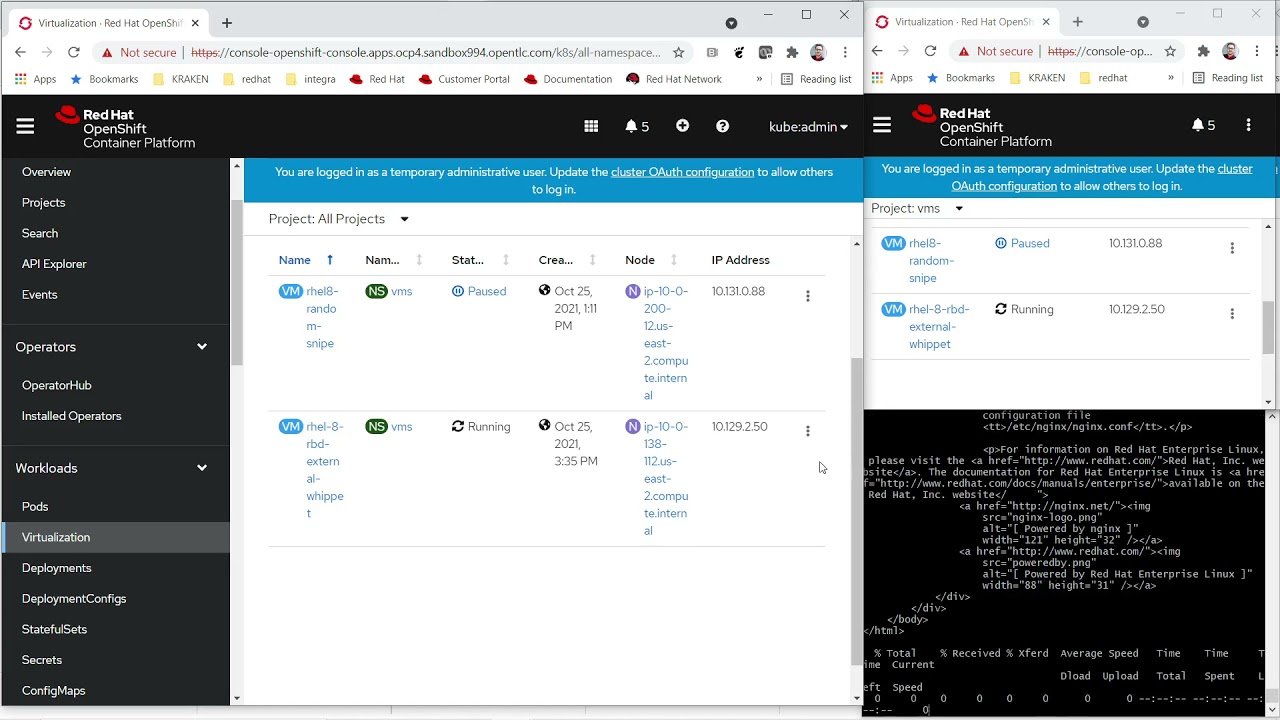Open node ip-10-0-138-112 link
1280x720 pixels.
(x=666, y=478)
